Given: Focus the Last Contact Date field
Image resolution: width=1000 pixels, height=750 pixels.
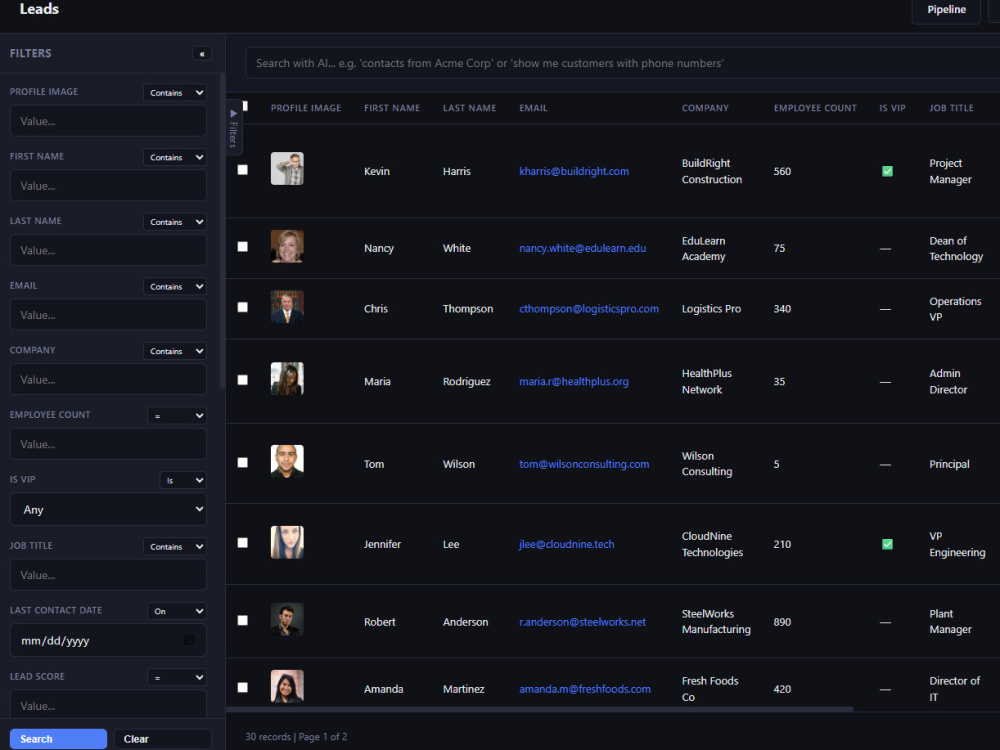Looking at the screenshot, I should point(108,640).
